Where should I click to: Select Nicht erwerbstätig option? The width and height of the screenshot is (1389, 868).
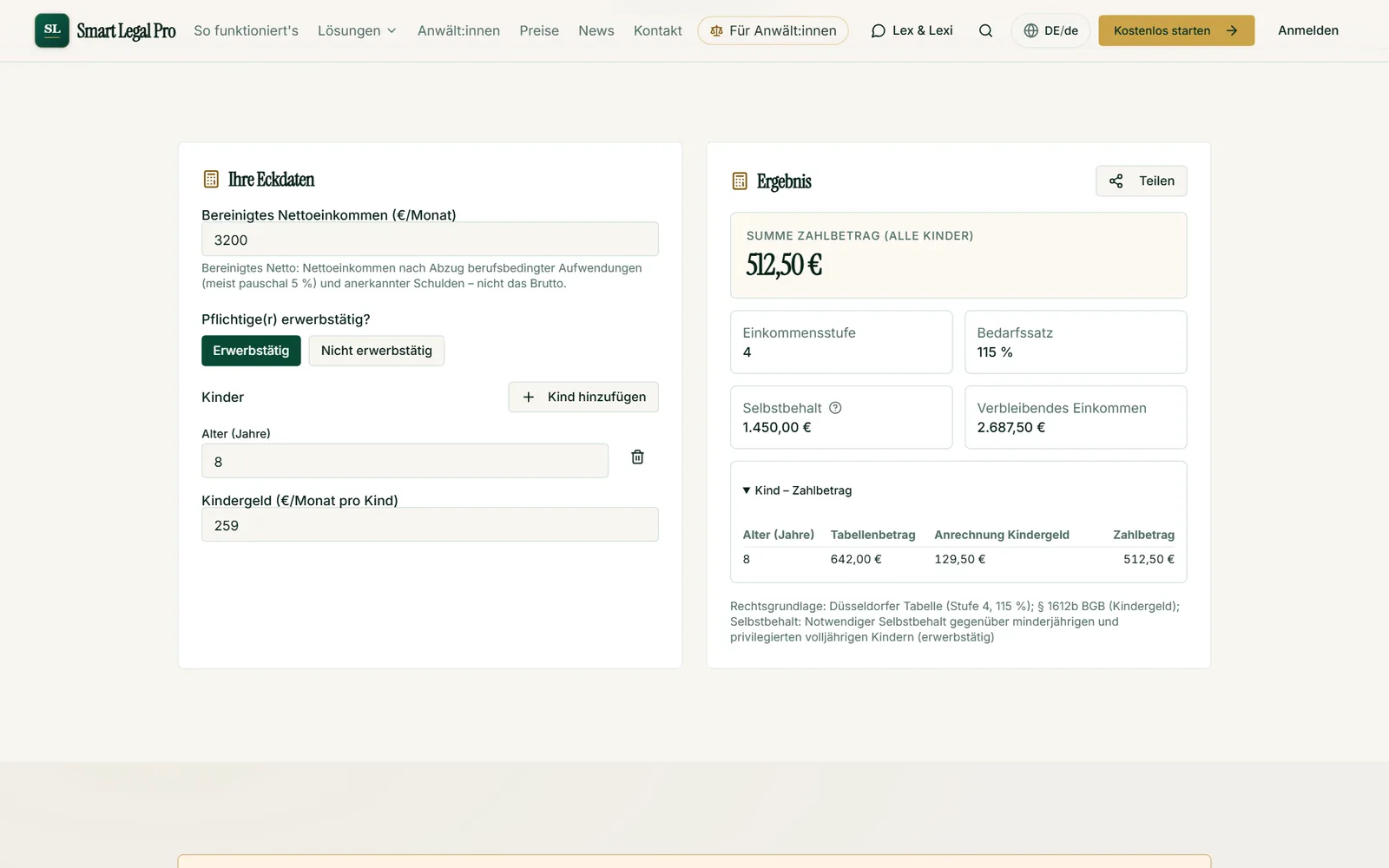pos(377,351)
